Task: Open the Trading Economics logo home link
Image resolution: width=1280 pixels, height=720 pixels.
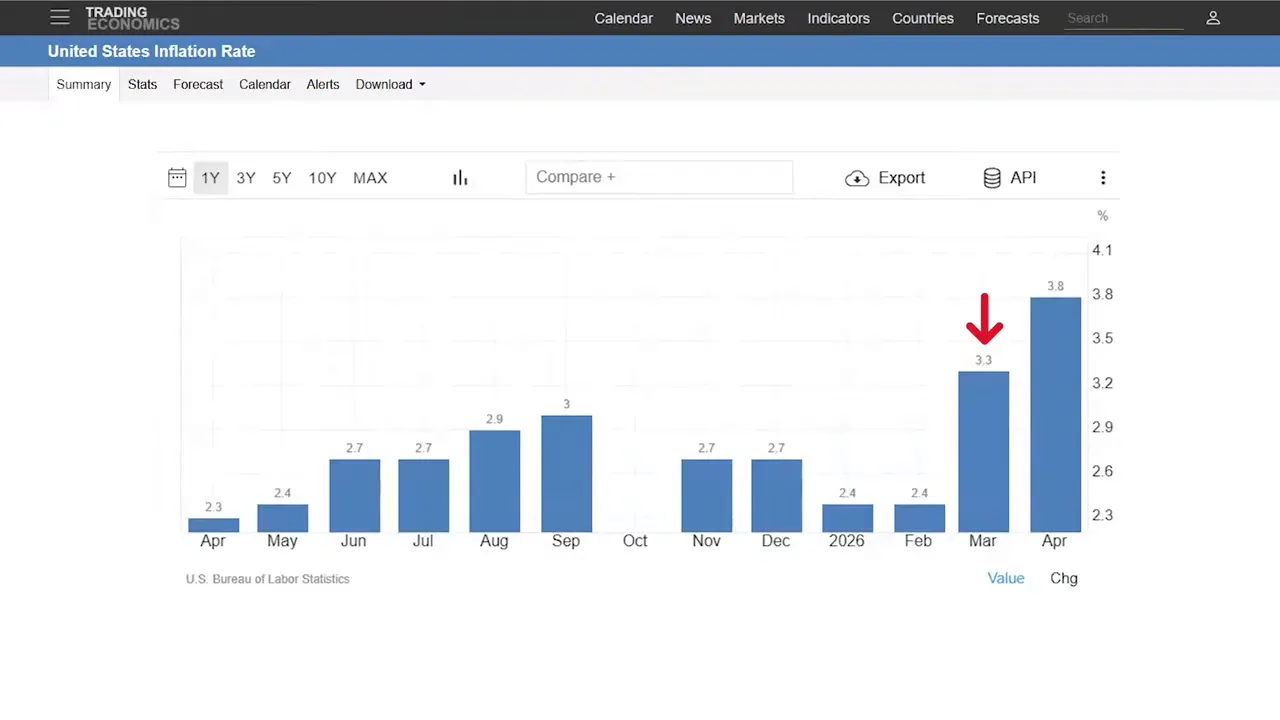Action: point(132,18)
